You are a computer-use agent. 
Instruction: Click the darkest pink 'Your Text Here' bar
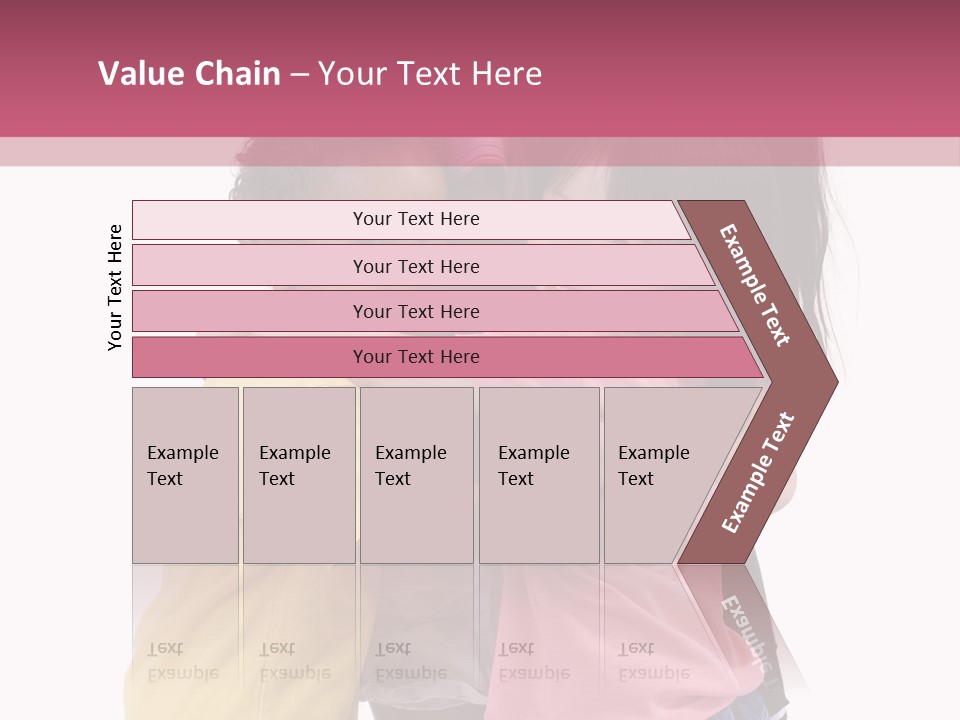pos(448,357)
